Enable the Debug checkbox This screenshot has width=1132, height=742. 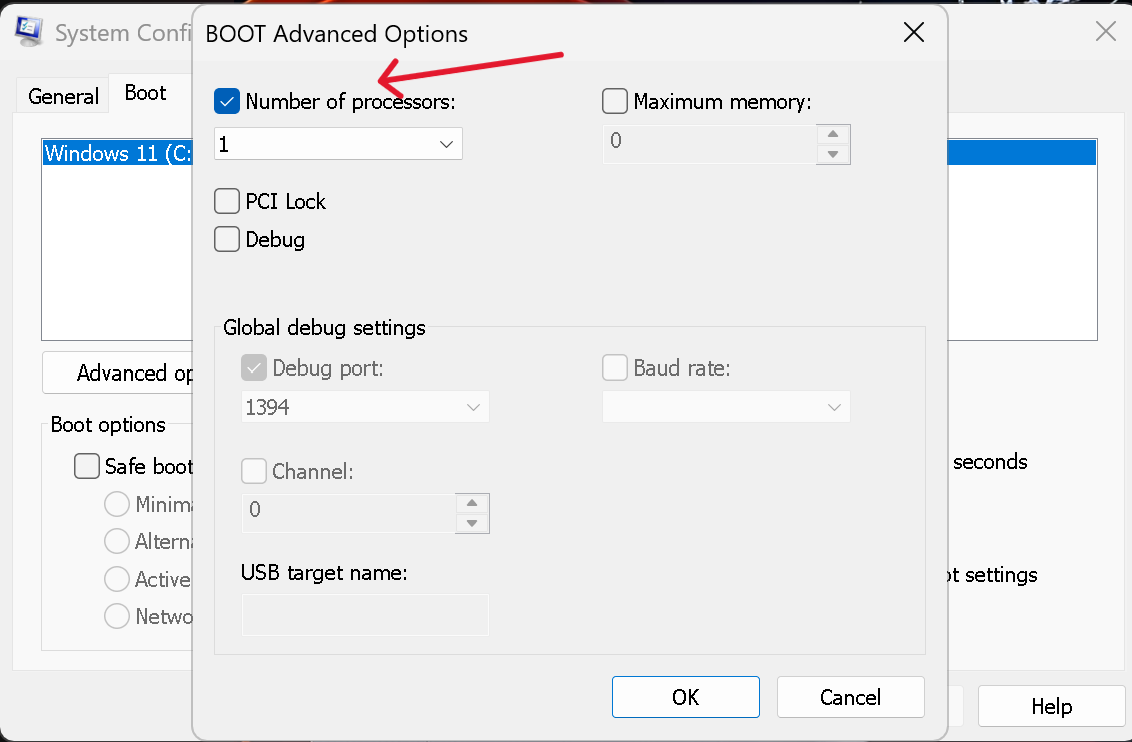(227, 239)
